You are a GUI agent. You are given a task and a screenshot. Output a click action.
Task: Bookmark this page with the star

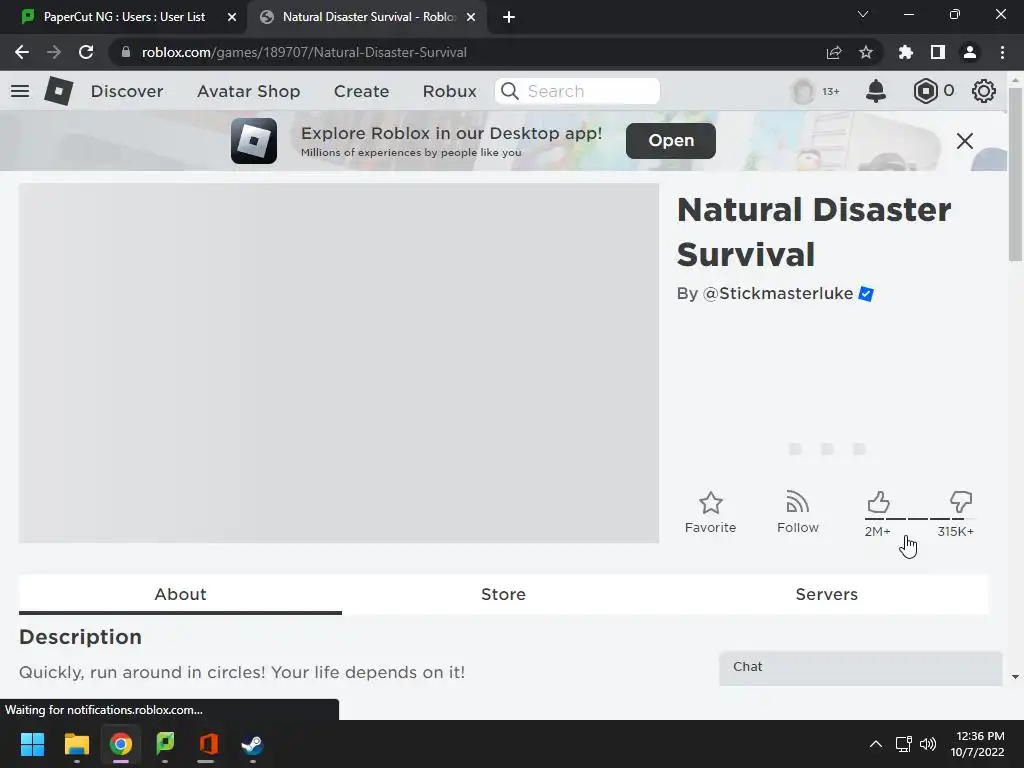click(x=866, y=52)
